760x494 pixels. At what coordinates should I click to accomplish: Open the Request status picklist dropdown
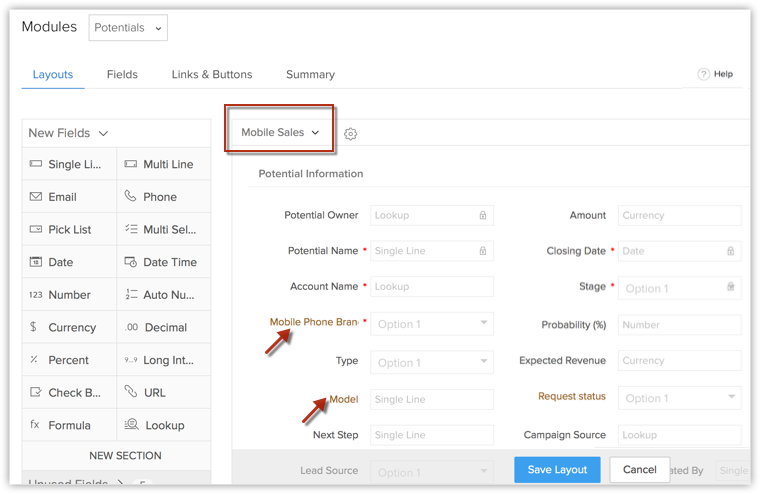pos(679,398)
